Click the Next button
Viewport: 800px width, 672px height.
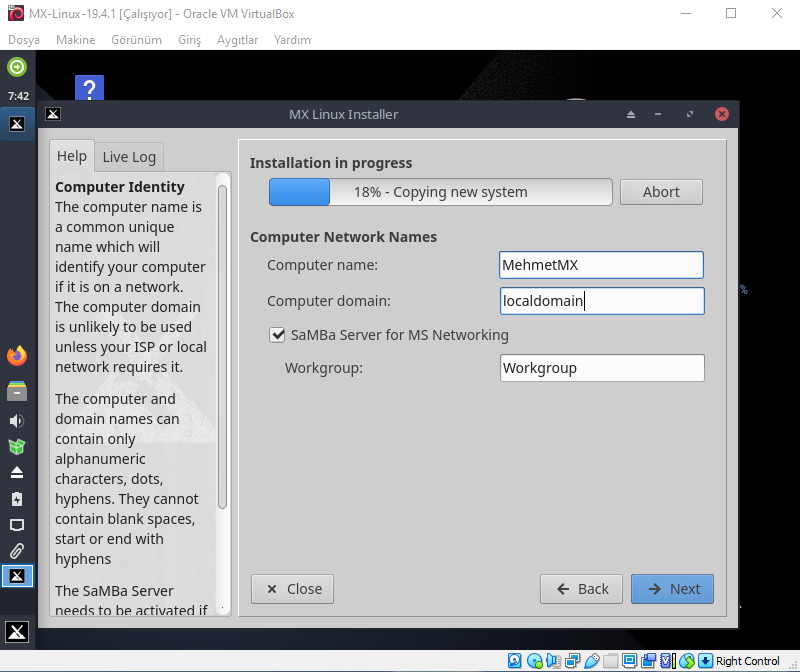[672, 589]
